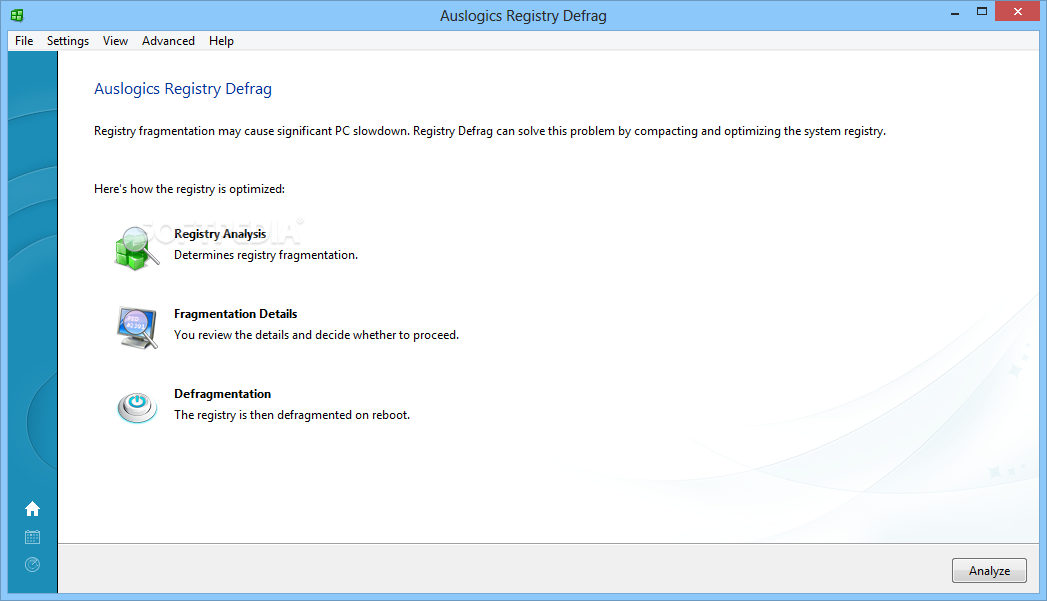Click the Auslogics app icon in title bar
The height and width of the screenshot is (601, 1047).
[x=17, y=15]
